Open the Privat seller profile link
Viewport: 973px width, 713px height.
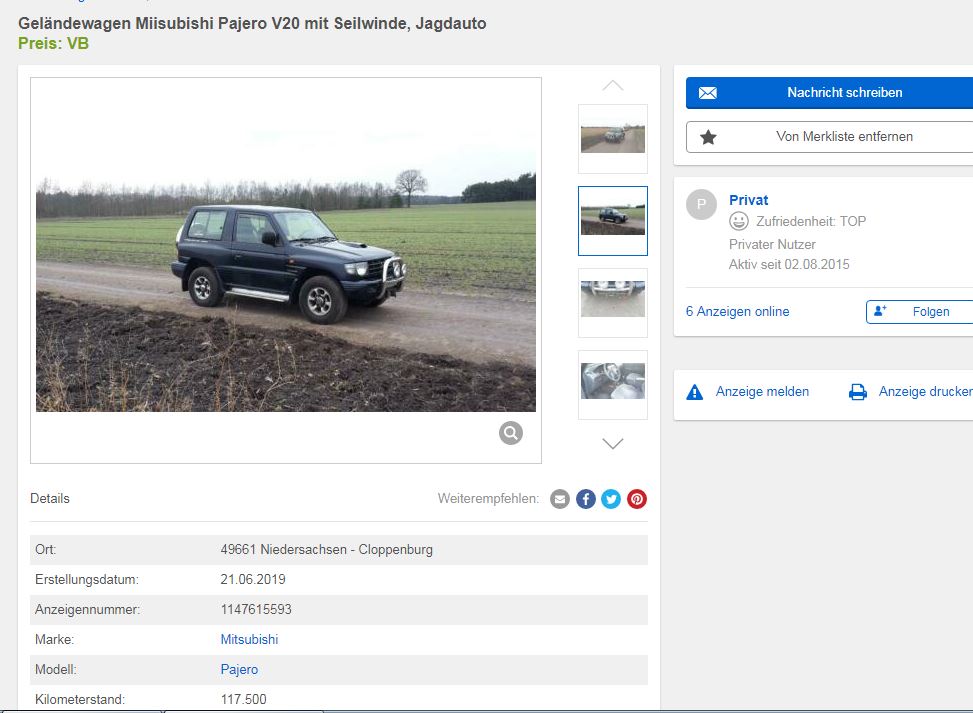pos(748,200)
